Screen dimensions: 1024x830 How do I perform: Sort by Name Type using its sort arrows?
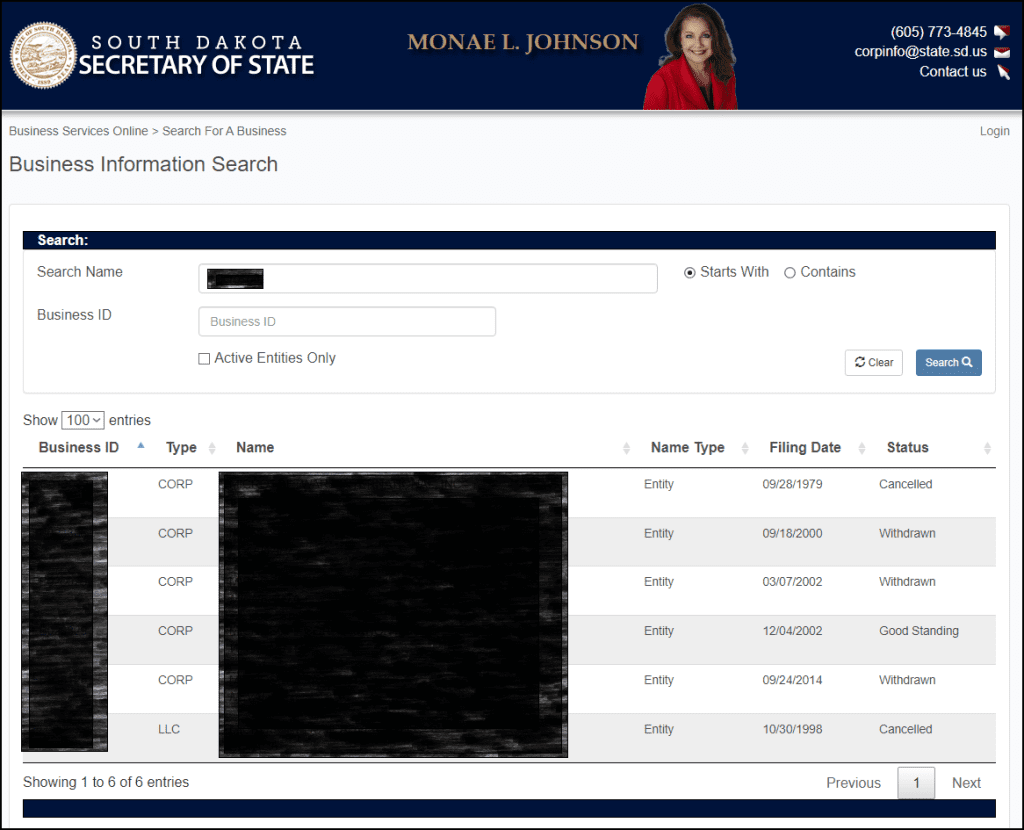tap(746, 448)
